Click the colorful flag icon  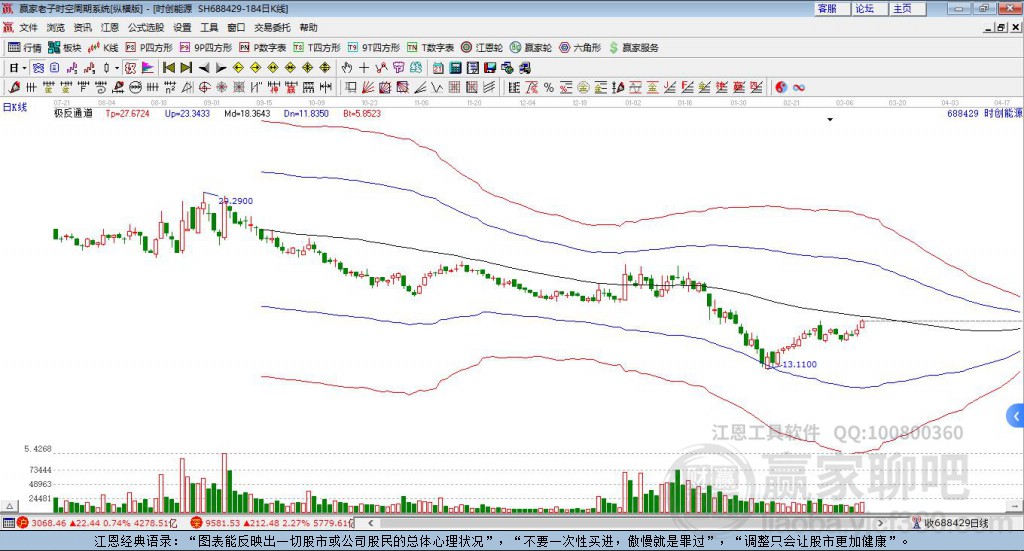click(x=148, y=68)
